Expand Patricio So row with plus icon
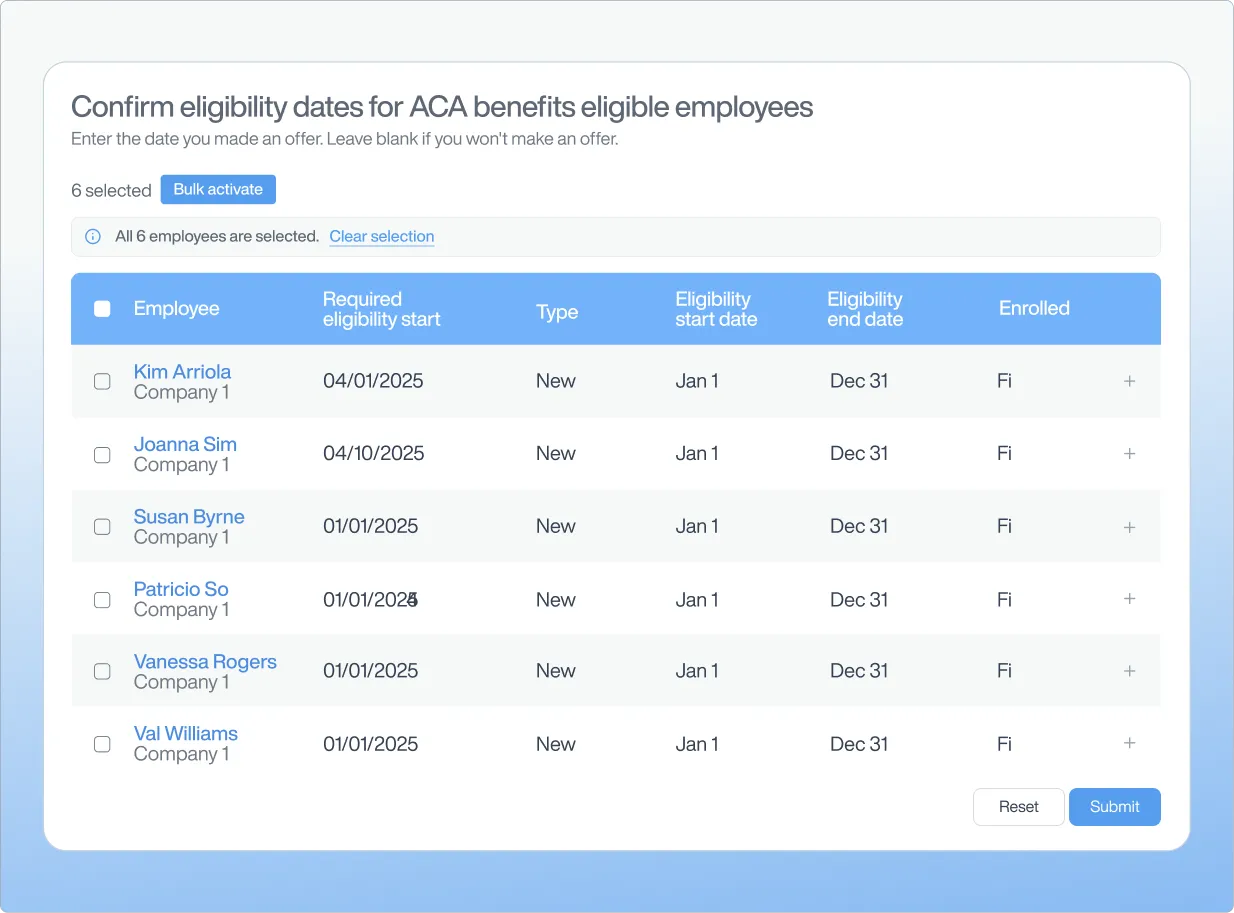 (x=1130, y=599)
